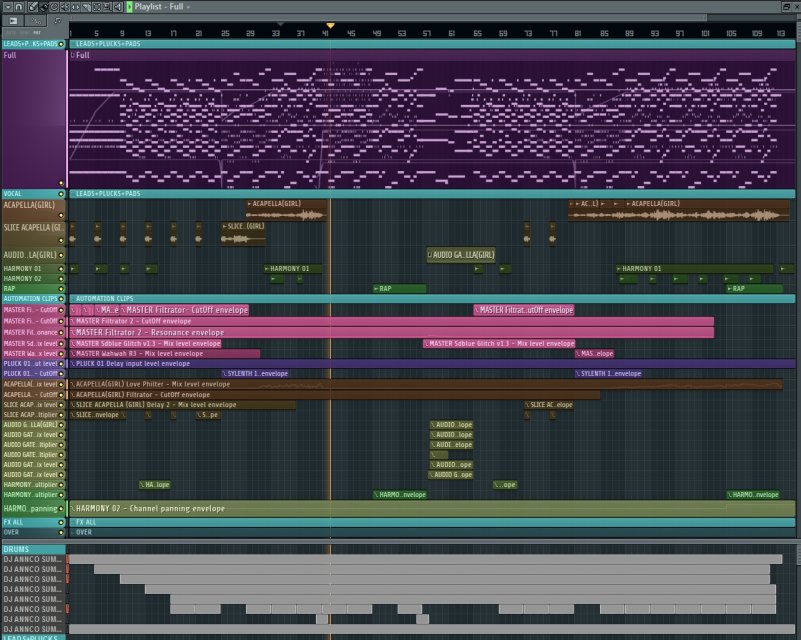This screenshot has width=801, height=640.
Task: Click the green play button beside Playlist title
Action: tap(129, 7)
